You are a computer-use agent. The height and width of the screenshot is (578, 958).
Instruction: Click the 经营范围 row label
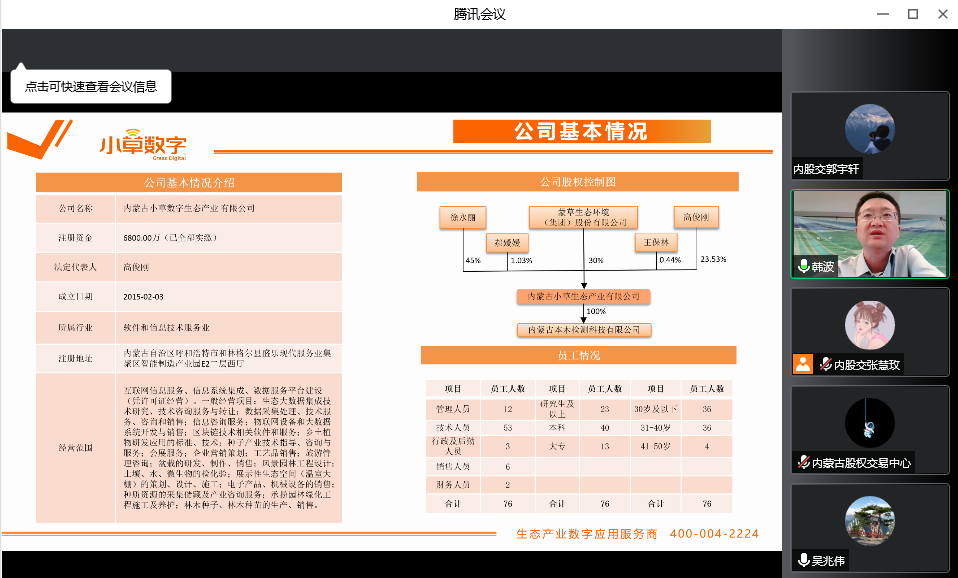click(x=75, y=448)
